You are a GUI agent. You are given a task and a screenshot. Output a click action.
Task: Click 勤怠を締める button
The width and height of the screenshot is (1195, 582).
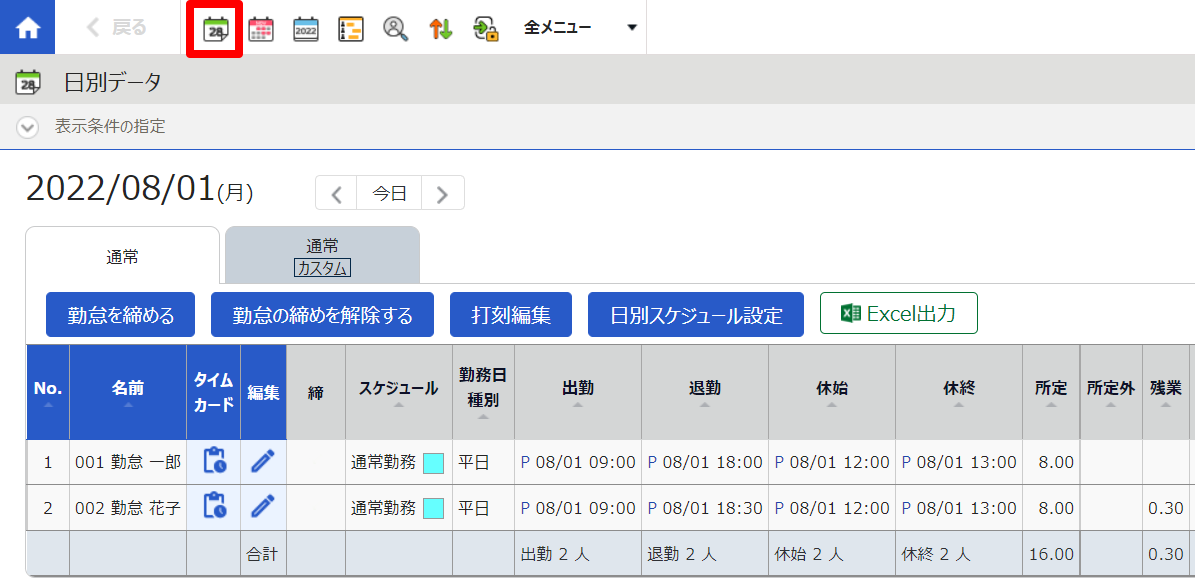coord(120,315)
